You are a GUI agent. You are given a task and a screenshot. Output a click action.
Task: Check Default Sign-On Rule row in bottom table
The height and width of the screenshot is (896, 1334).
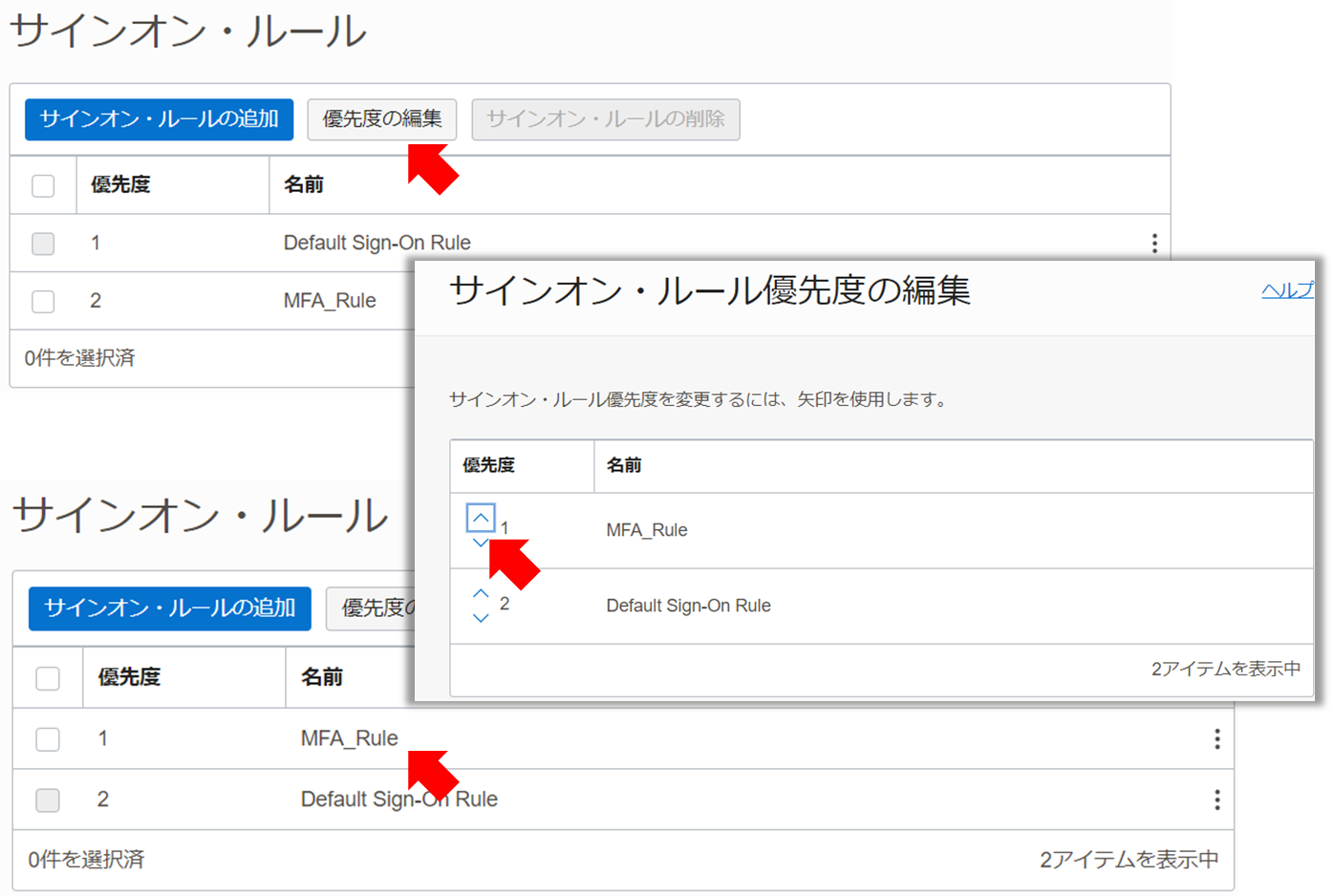tap(48, 800)
